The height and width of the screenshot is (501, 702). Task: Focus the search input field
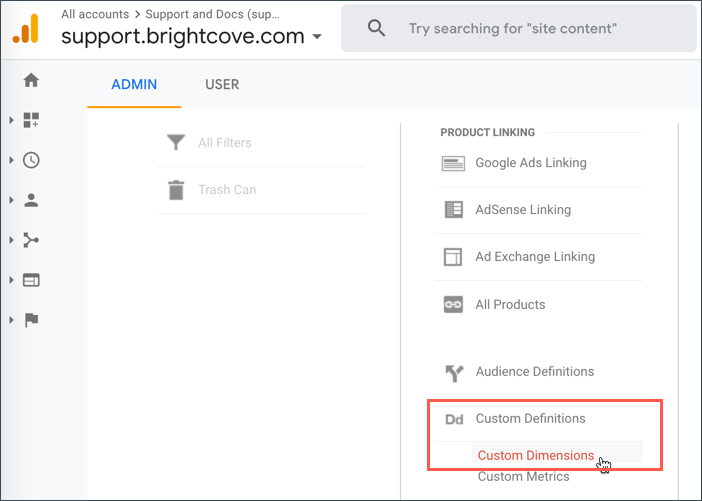pyautogui.click(x=518, y=28)
